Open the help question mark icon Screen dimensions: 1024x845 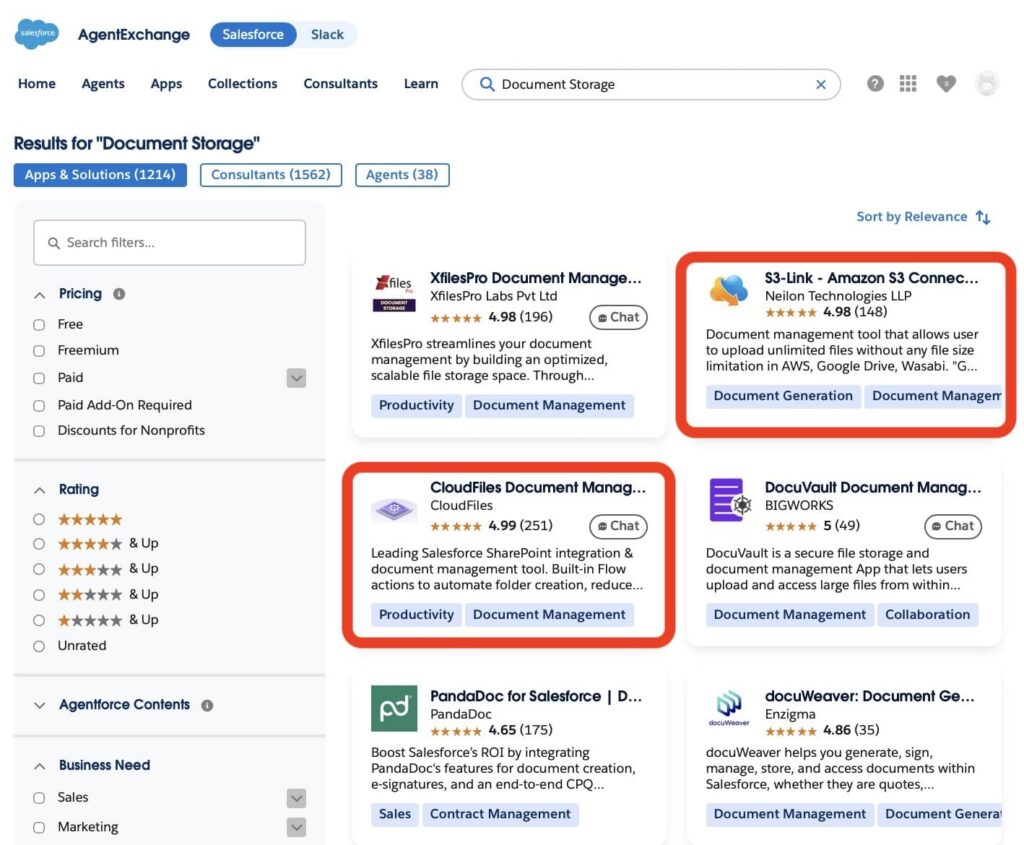pyautogui.click(x=875, y=84)
